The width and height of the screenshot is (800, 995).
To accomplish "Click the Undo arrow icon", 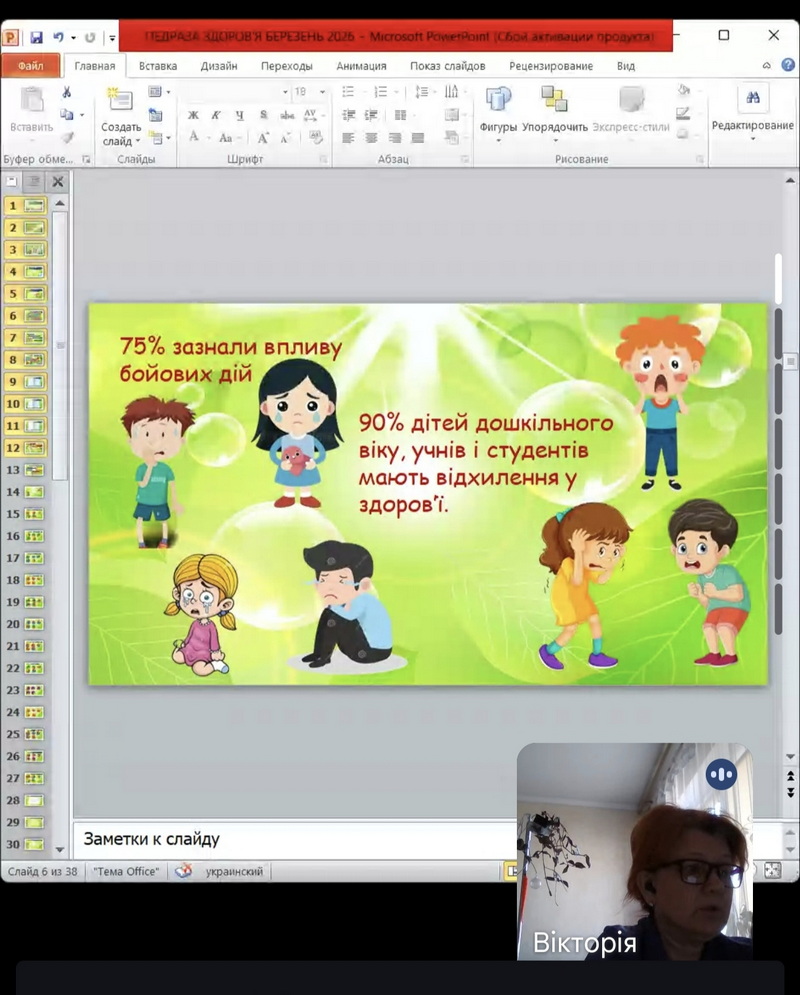I will pos(58,37).
